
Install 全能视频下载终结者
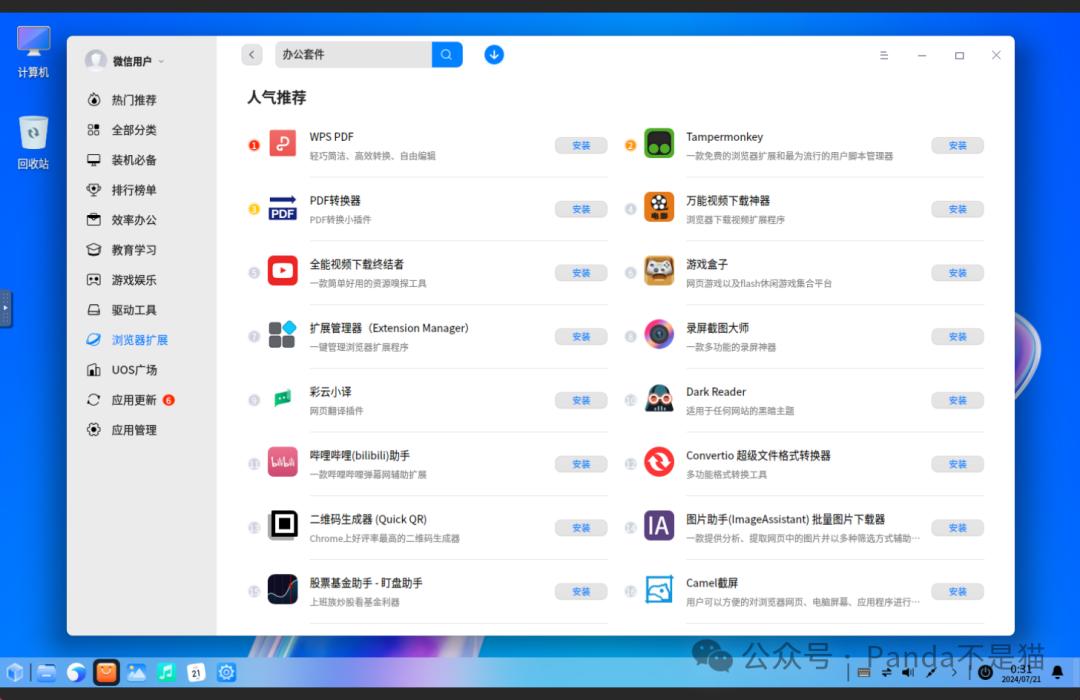tap(581, 273)
